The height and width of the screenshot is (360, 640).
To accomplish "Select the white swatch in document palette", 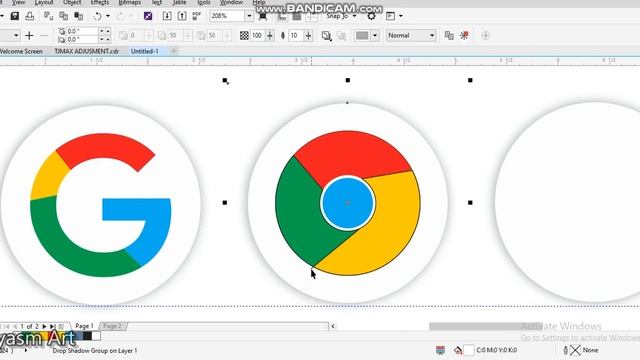I will point(96,336).
